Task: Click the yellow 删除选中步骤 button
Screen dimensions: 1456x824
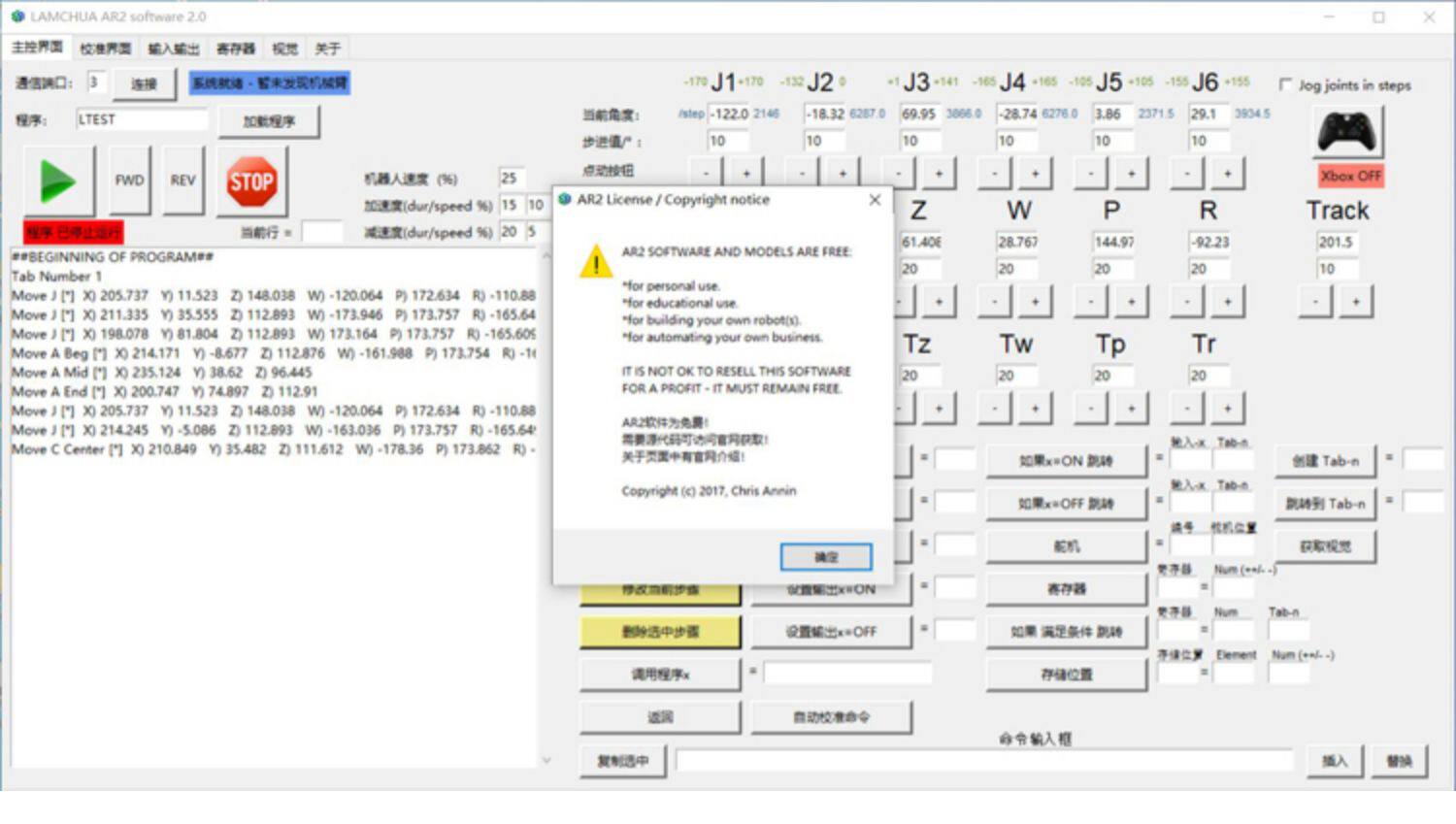Action: point(660,632)
